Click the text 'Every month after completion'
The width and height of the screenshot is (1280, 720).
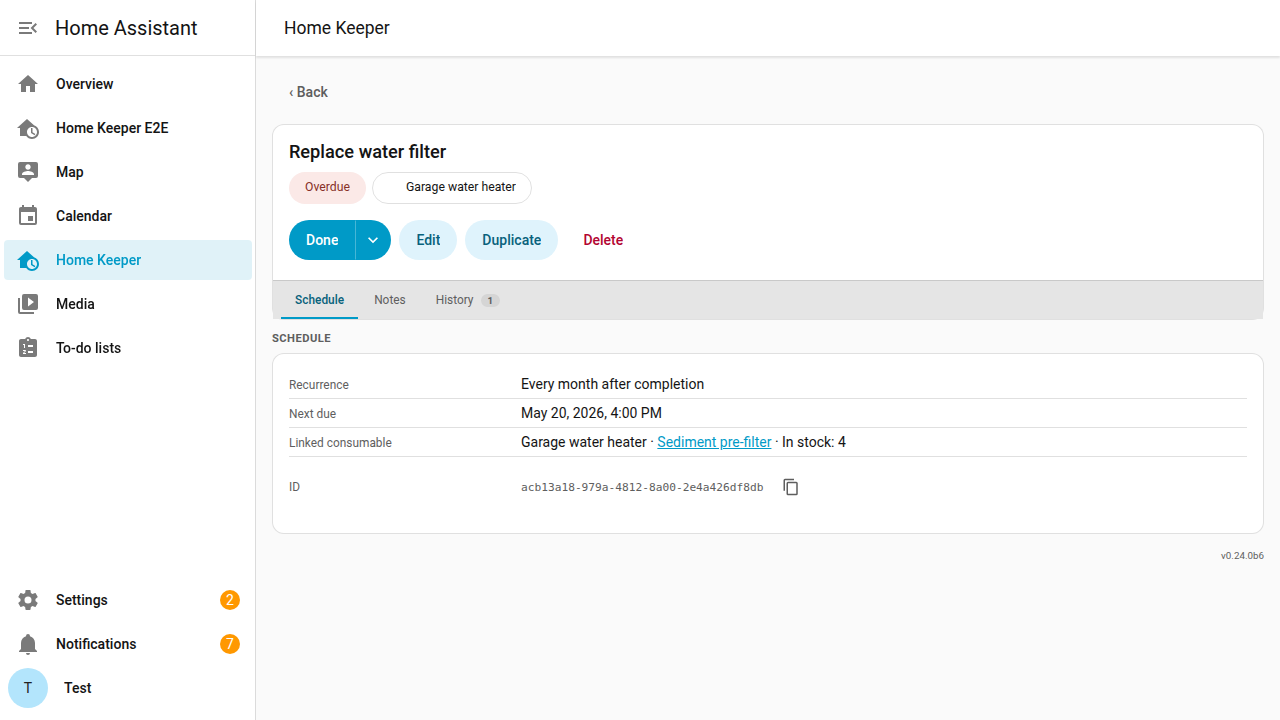612,384
